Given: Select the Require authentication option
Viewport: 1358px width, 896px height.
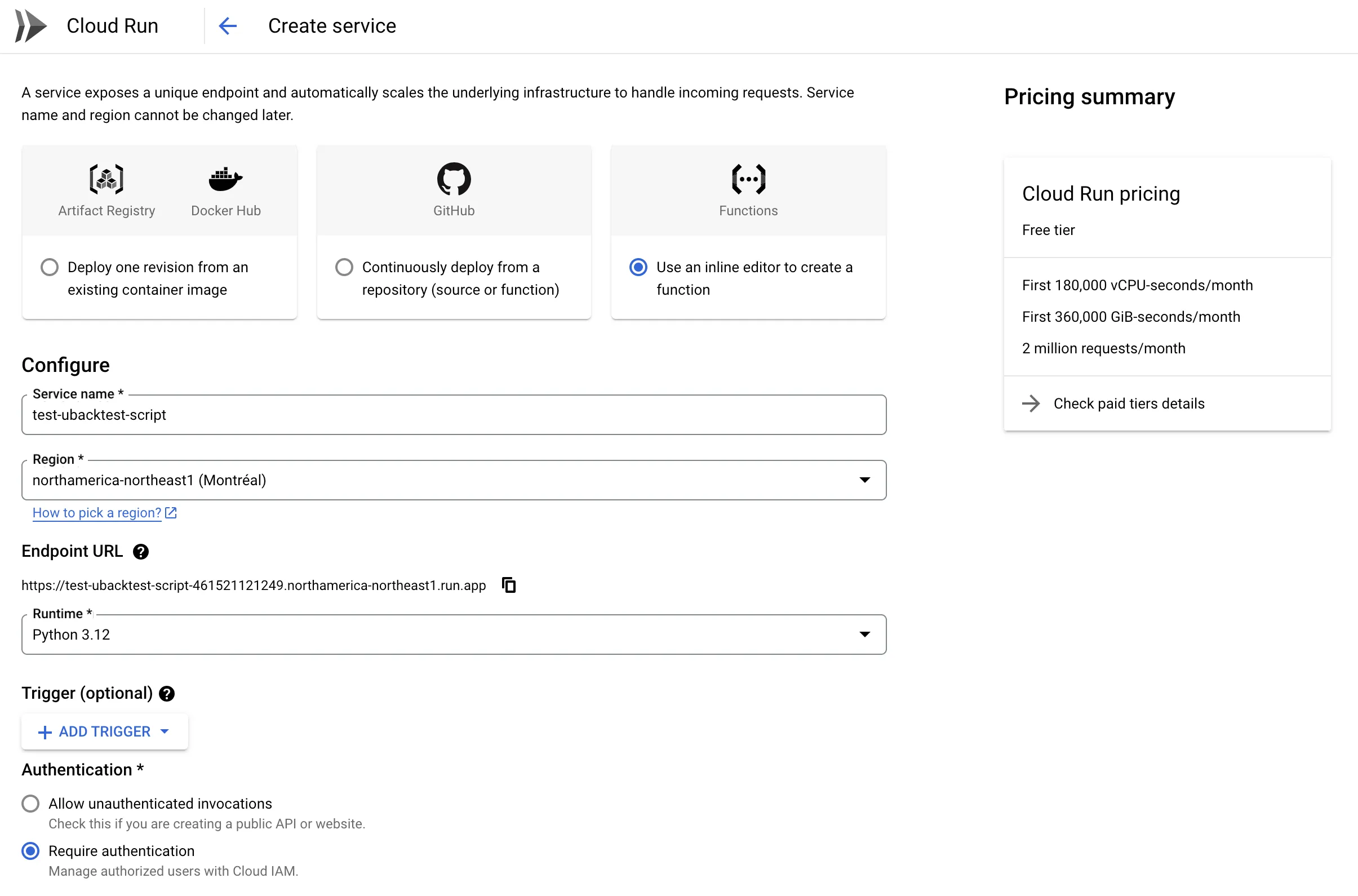Looking at the screenshot, I should [x=30, y=851].
